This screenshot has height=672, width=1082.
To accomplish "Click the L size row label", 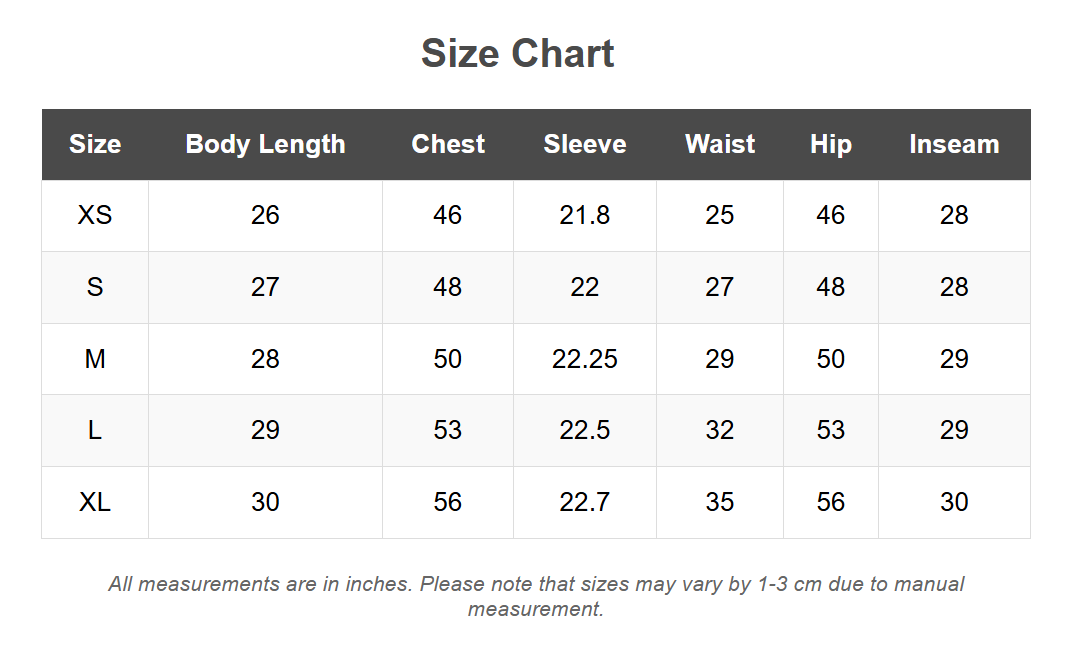I will 95,430.
